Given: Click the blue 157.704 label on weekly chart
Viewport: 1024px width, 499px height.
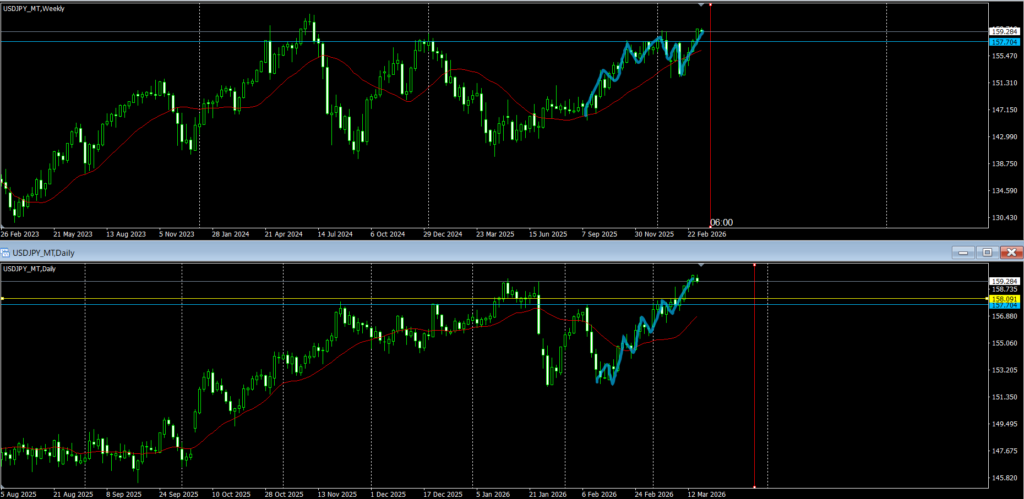Looking at the screenshot, I should point(1003,42).
